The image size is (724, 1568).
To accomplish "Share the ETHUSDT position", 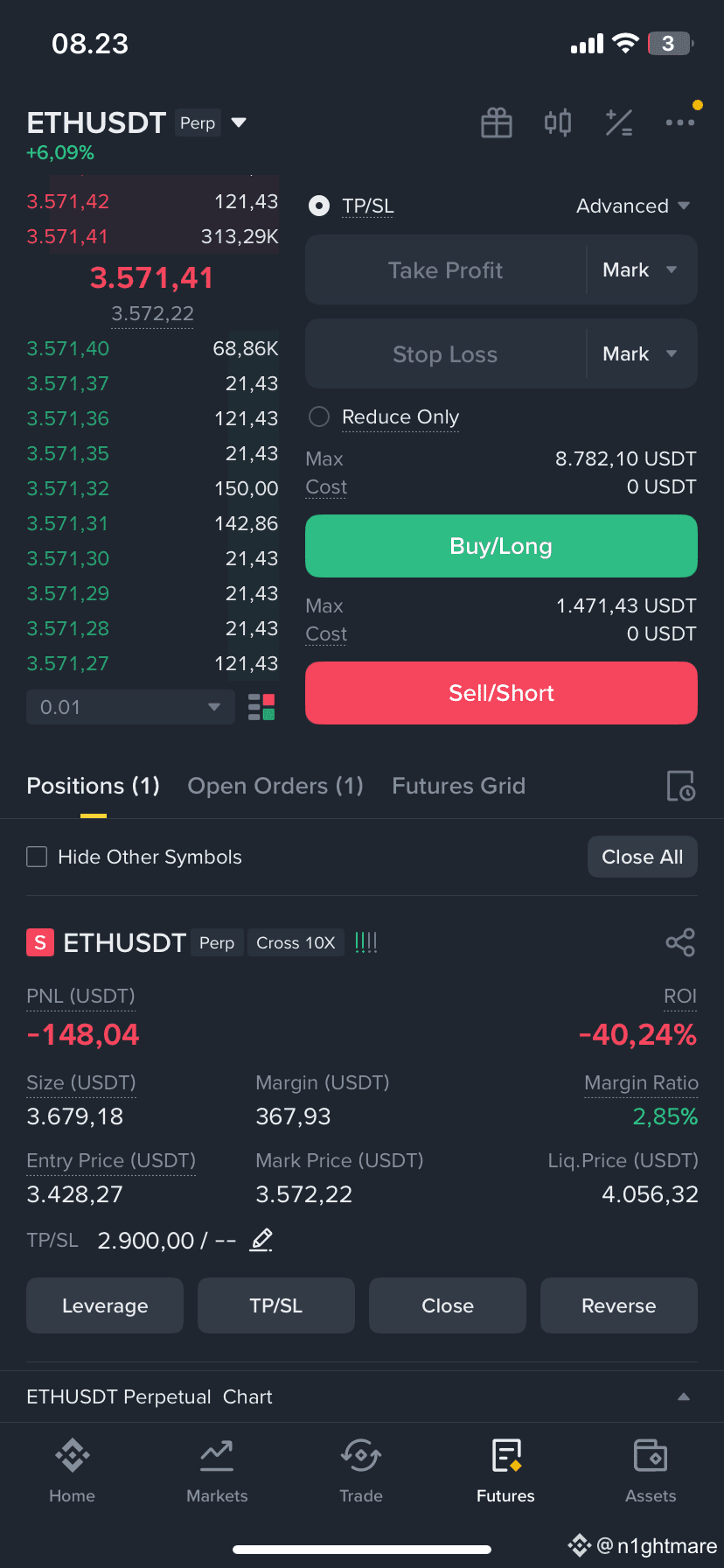I will (x=680, y=942).
